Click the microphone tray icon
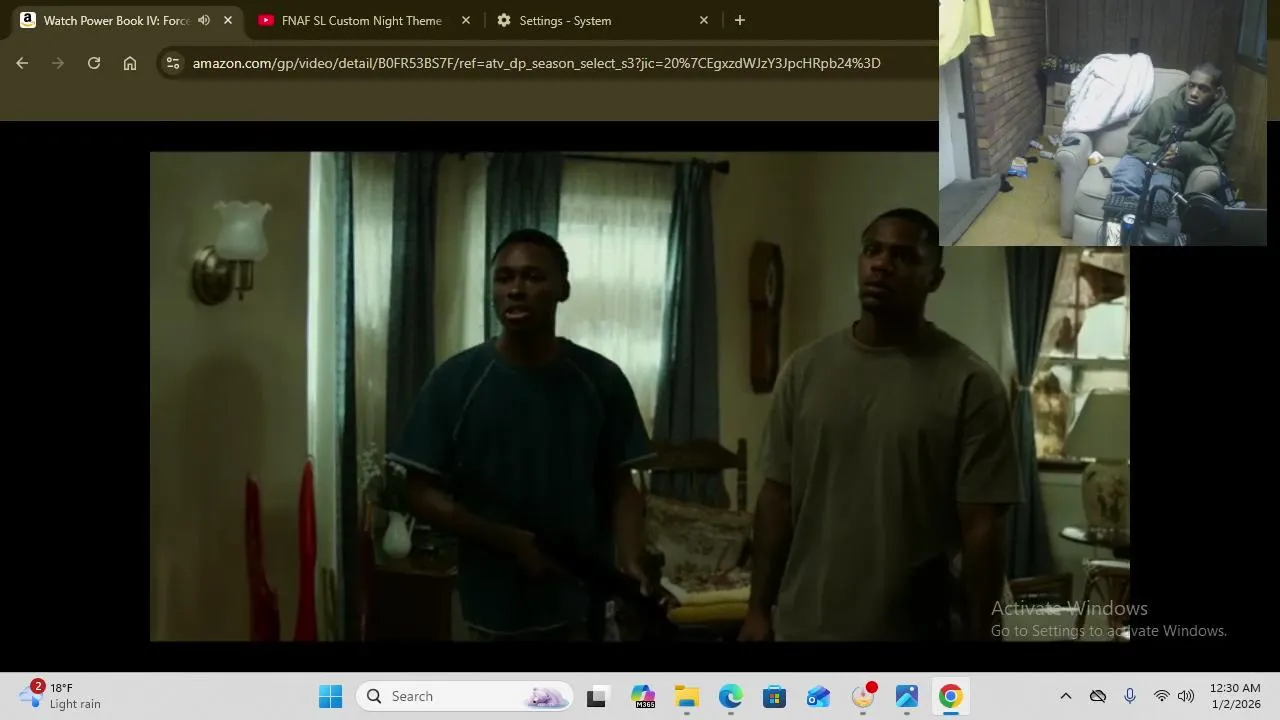Image resolution: width=1280 pixels, height=720 pixels. (x=1130, y=696)
